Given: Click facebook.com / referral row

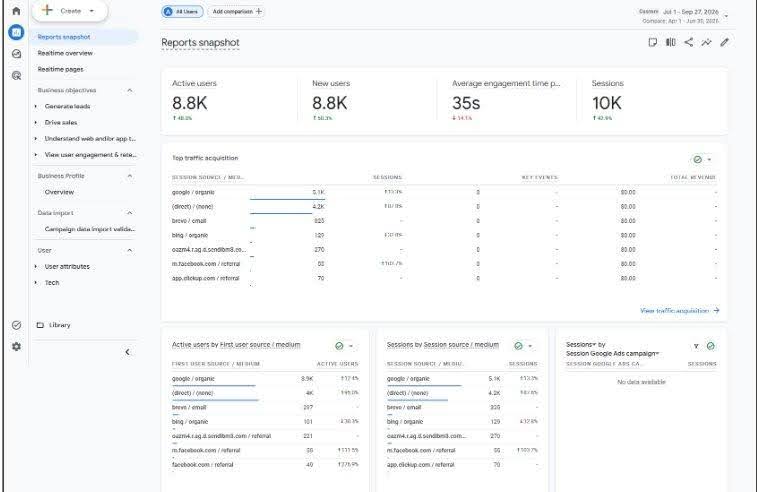Looking at the screenshot, I should 265,464.
